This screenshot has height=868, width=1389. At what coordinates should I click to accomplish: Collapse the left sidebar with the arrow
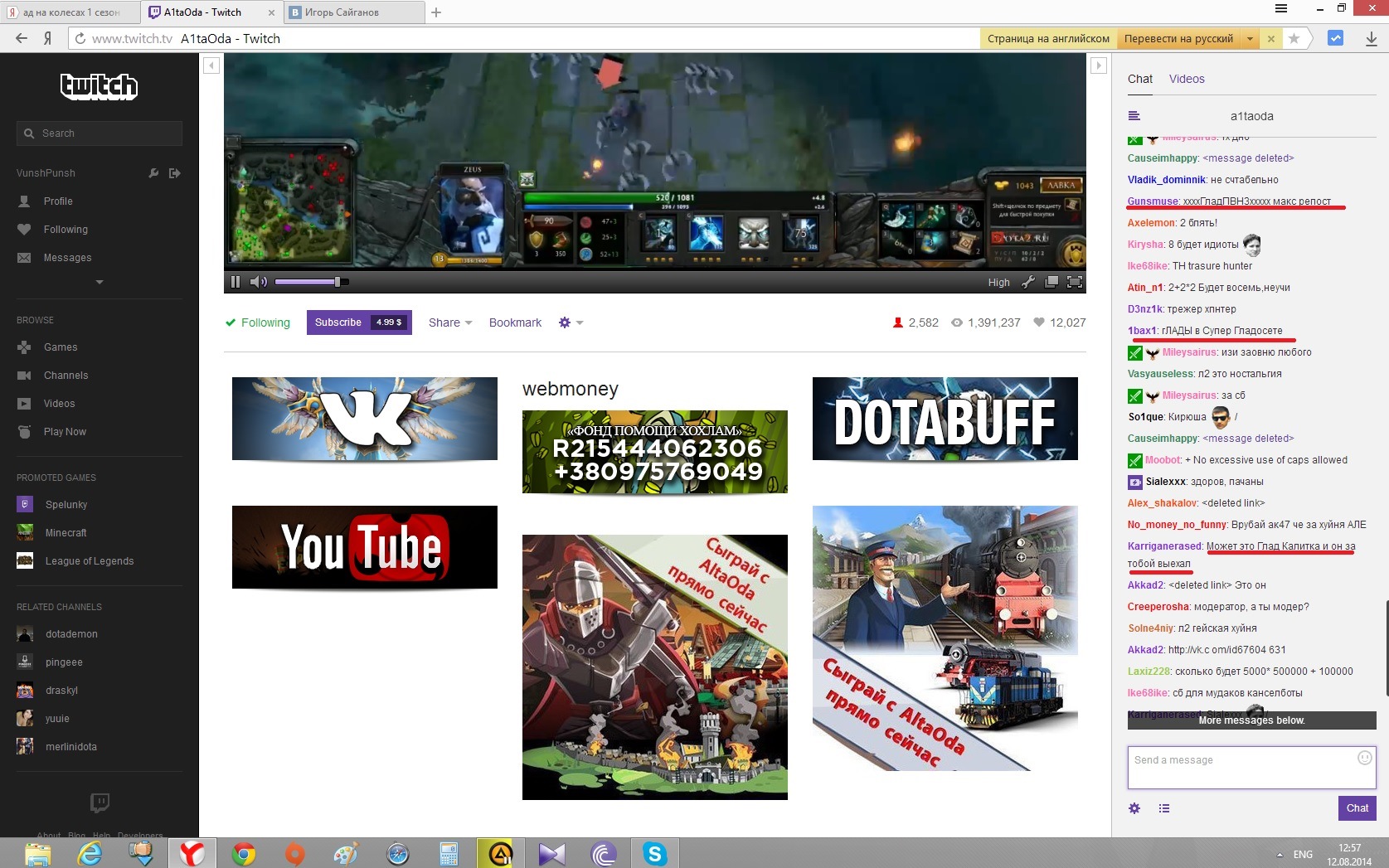[x=211, y=65]
